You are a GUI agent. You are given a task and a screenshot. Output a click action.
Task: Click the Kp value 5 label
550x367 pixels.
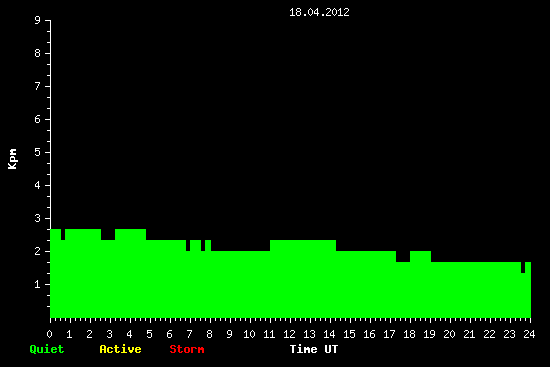click(38, 152)
